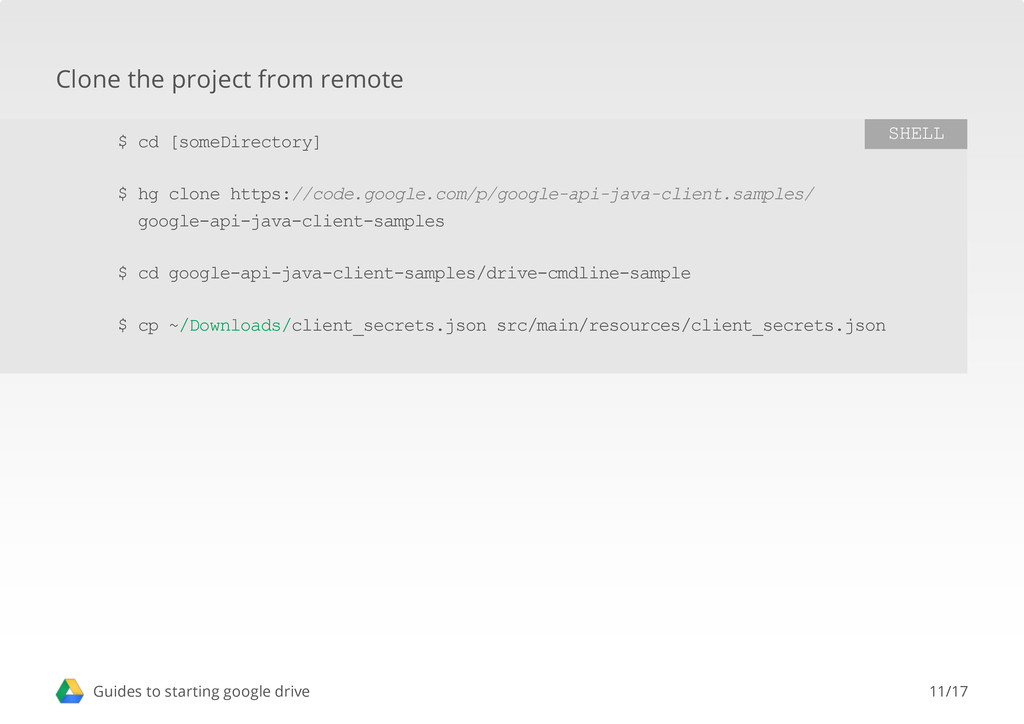The width and height of the screenshot is (1024, 724).
Task: Click the first client_secrets.json after /Downloads/
Action: [x=389, y=326]
